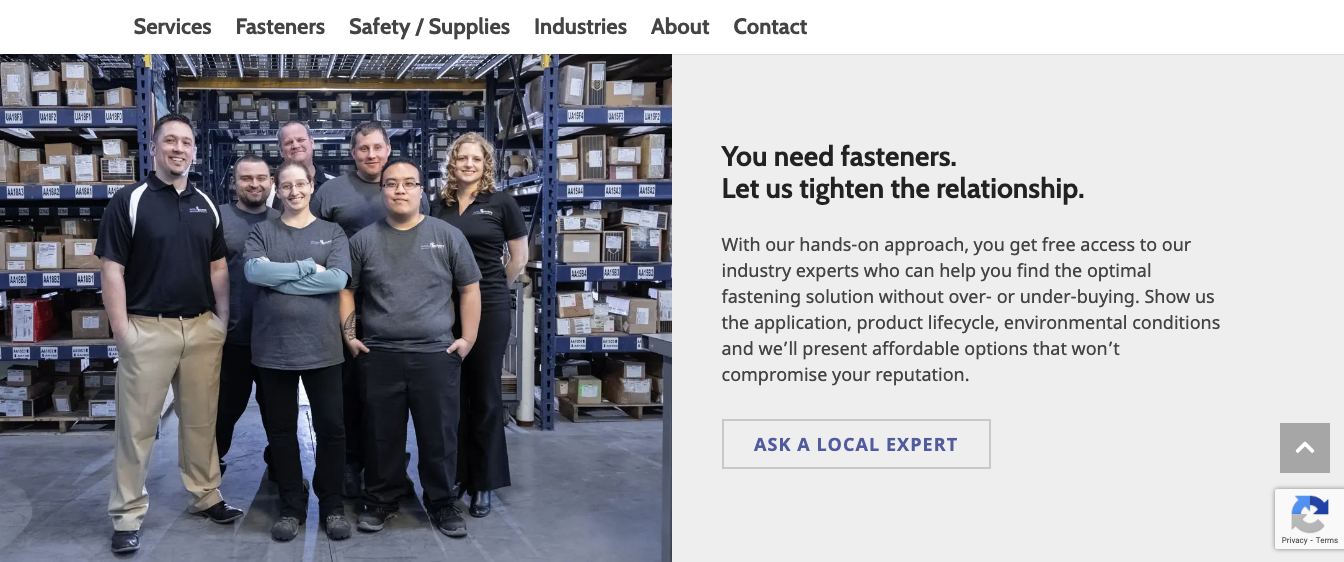The height and width of the screenshot is (562, 1344).
Task: Click the red box on the shelf
Action: point(29,320)
